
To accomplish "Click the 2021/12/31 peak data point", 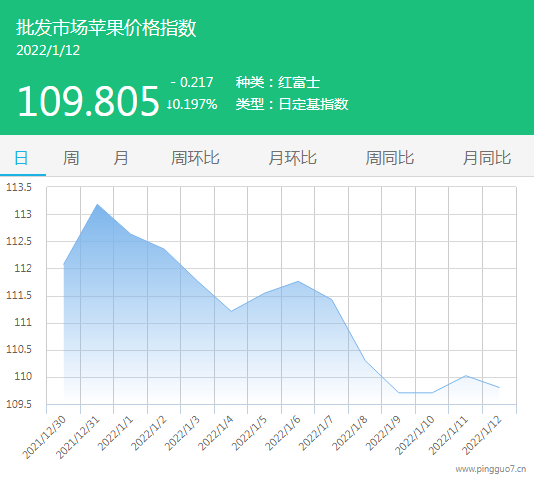I will click(97, 204).
